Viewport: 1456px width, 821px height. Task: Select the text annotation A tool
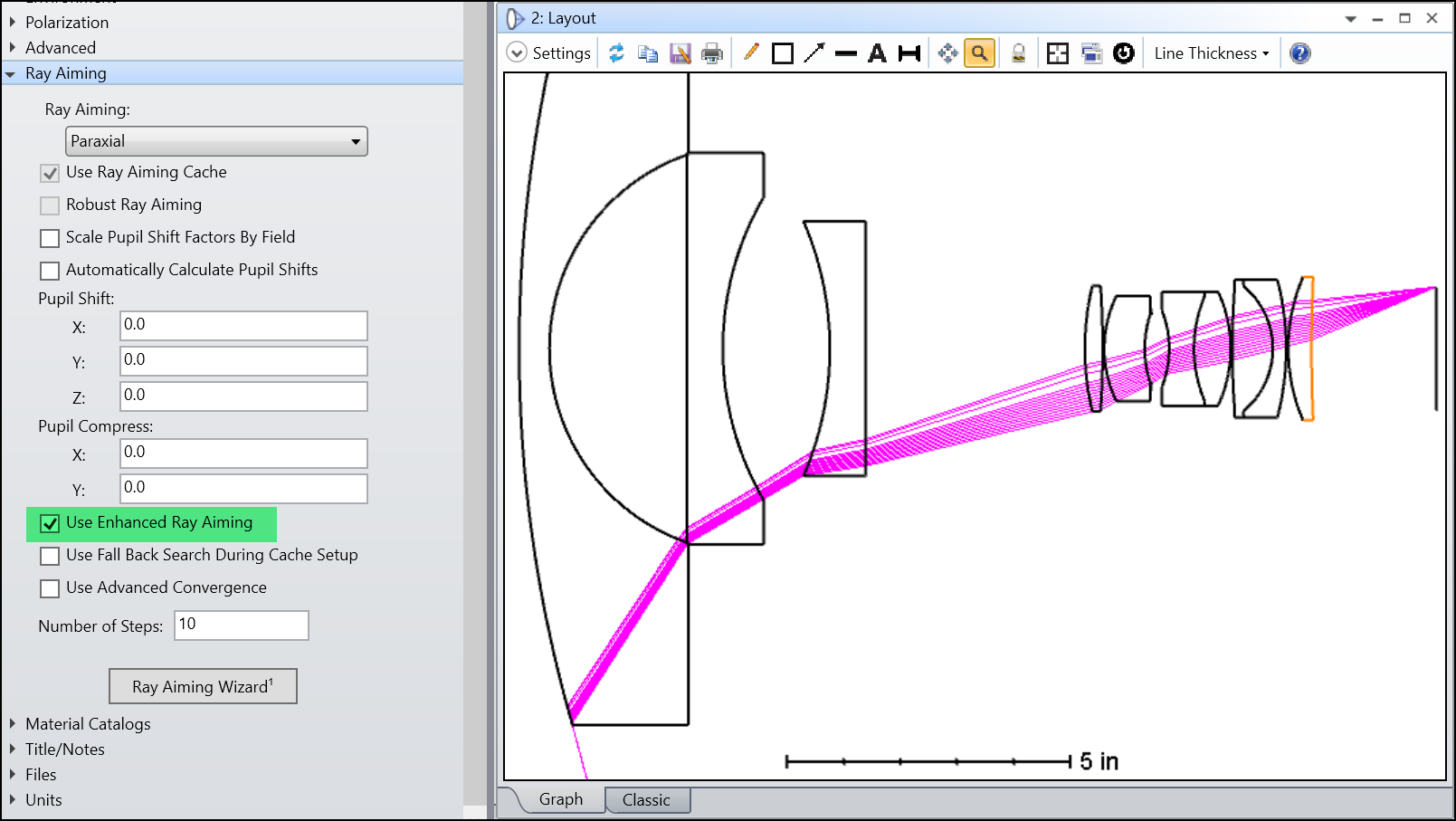877,53
